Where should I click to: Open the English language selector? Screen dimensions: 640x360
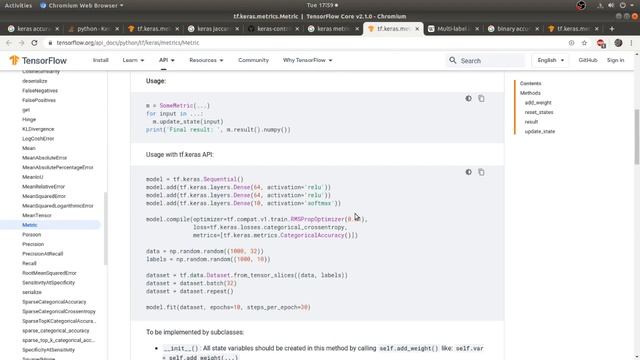coord(550,60)
